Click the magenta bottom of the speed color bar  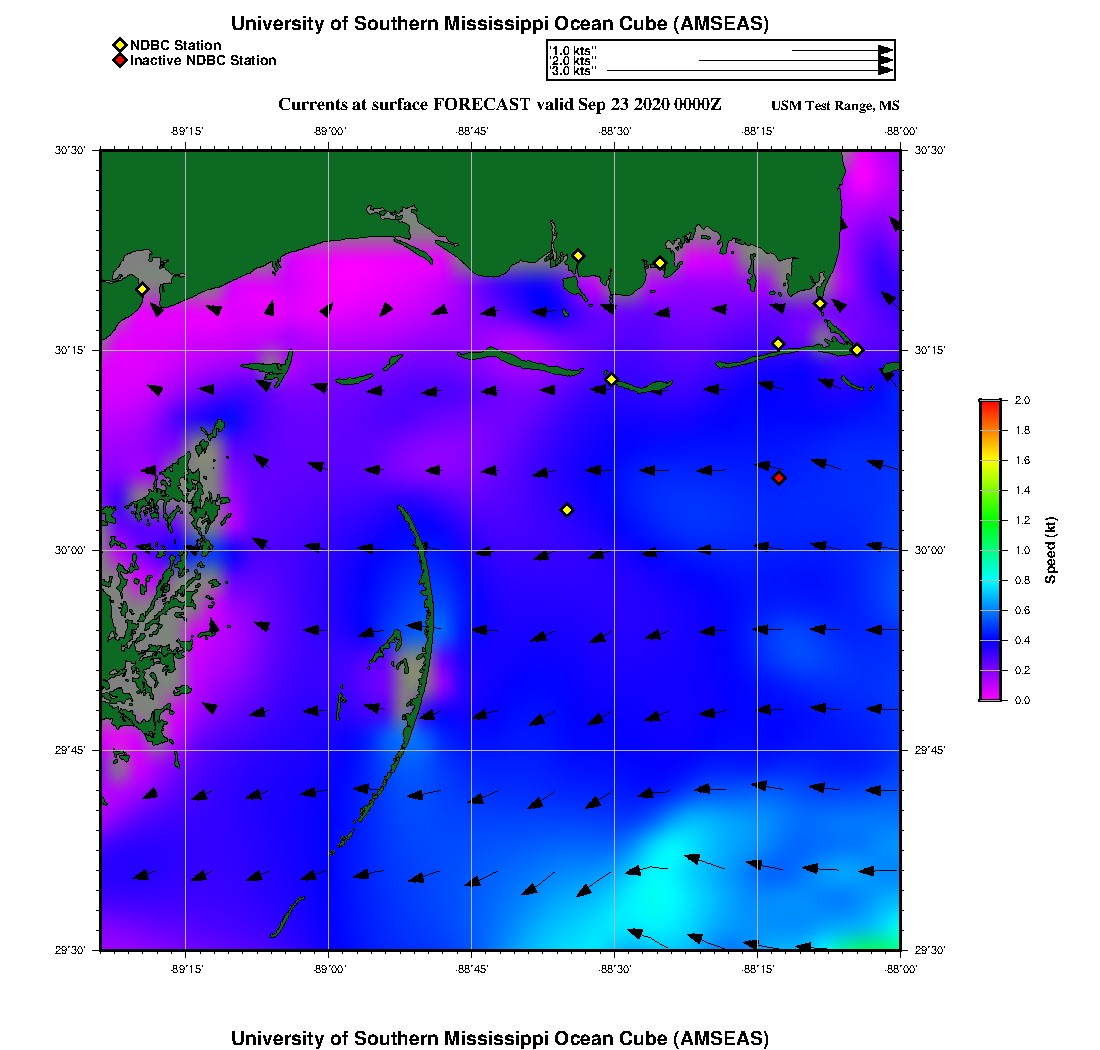(x=990, y=695)
